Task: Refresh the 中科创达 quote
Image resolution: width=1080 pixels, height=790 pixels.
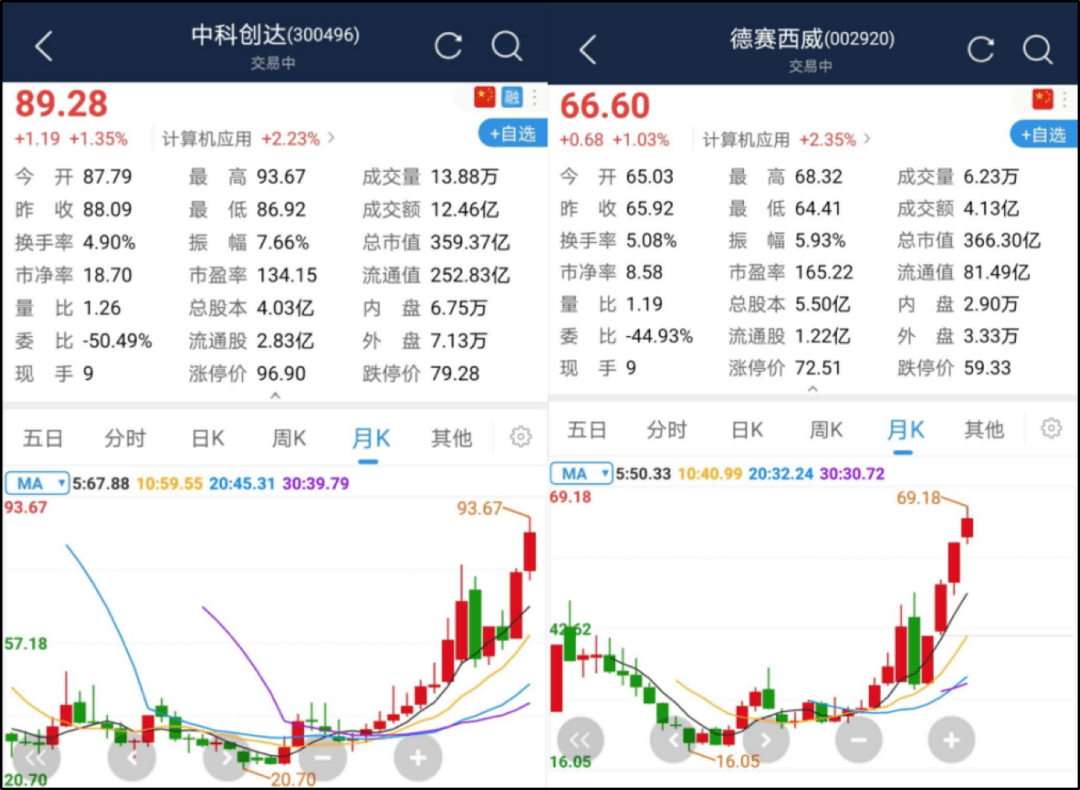Action: point(448,46)
